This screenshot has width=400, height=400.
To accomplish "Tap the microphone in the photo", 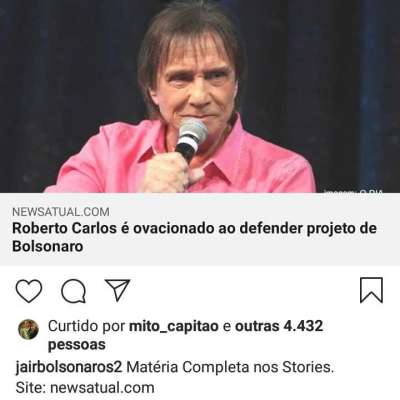I will click(x=190, y=139).
